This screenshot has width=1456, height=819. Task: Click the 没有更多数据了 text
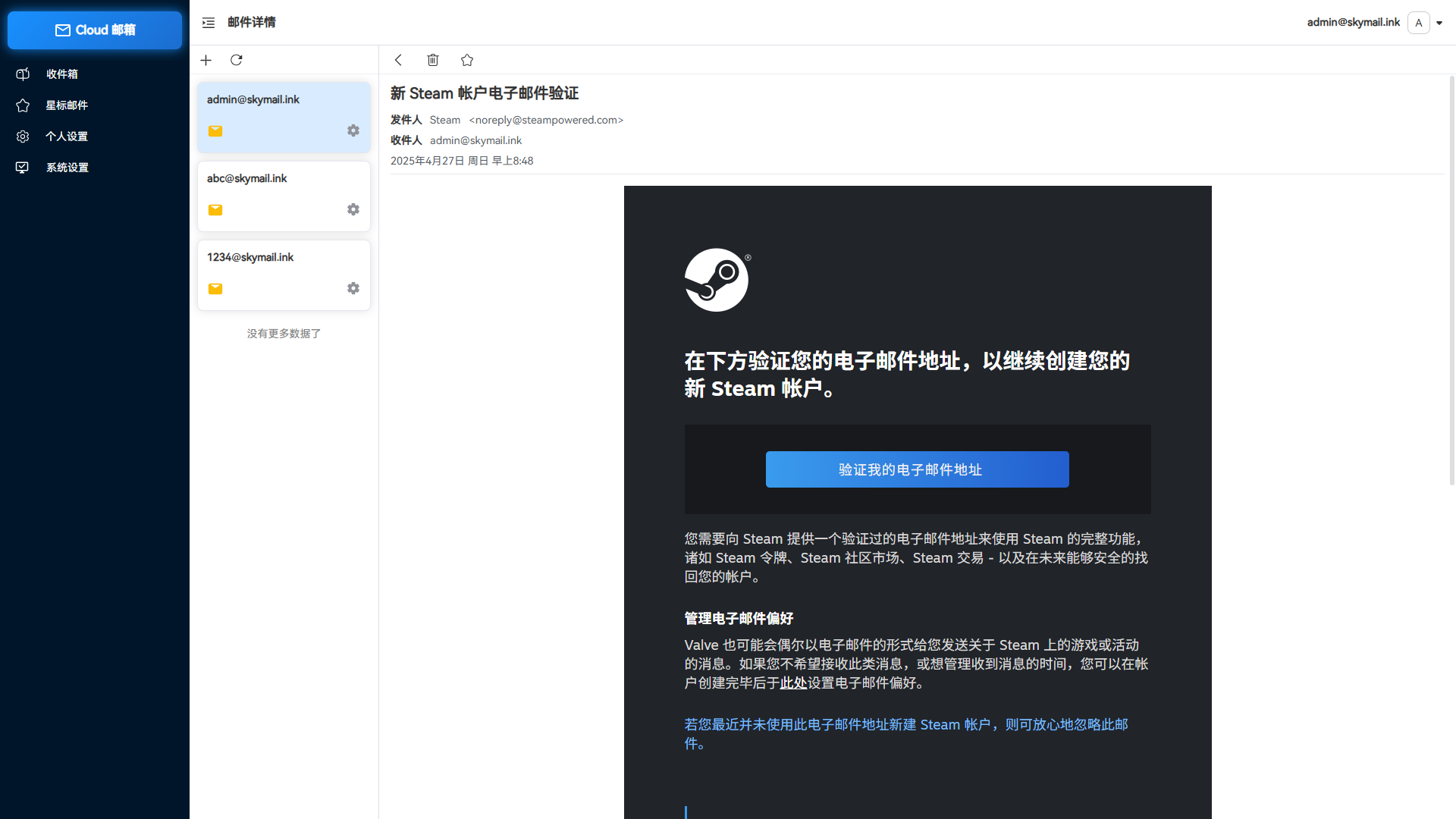[284, 334]
